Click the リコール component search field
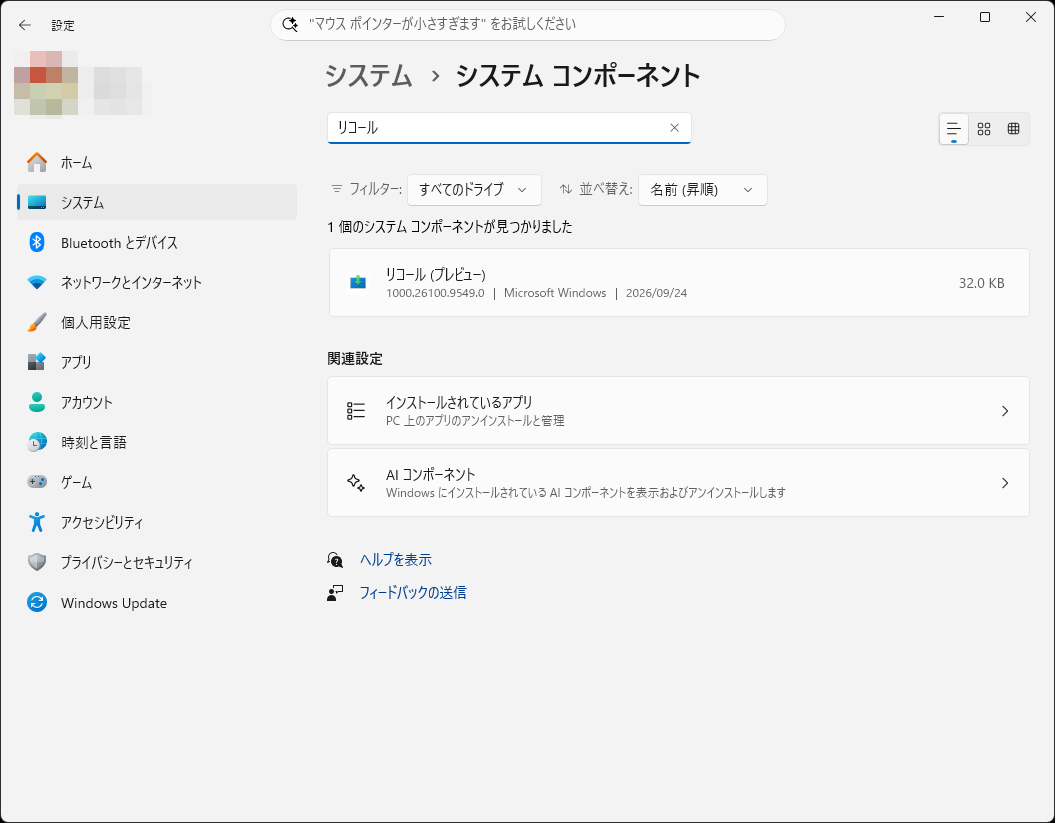The height and width of the screenshot is (823, 1055). point(509,128)
